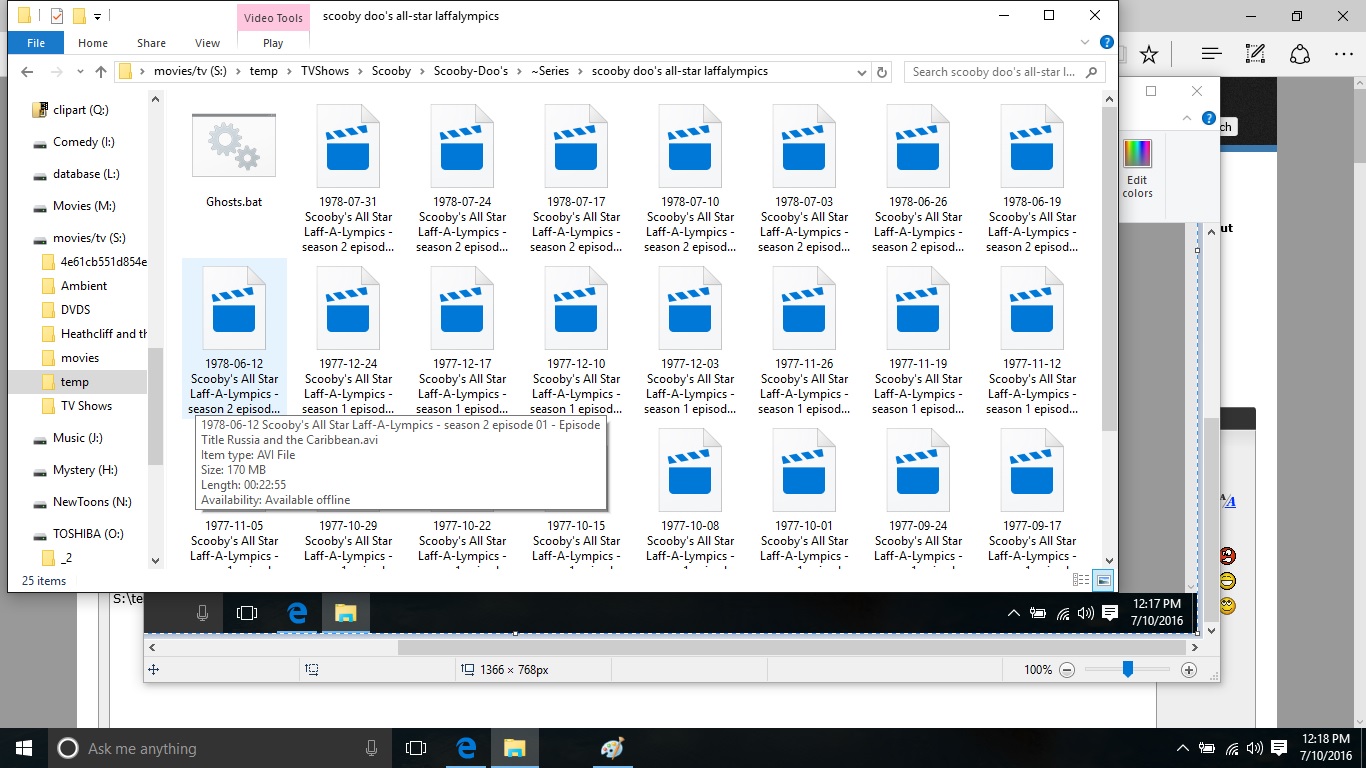Image resolution: width=1366 pixels, height=768 pixels.
Task: Select Comedy (I:) drive in the navigation pane
Action: (83, 142)
